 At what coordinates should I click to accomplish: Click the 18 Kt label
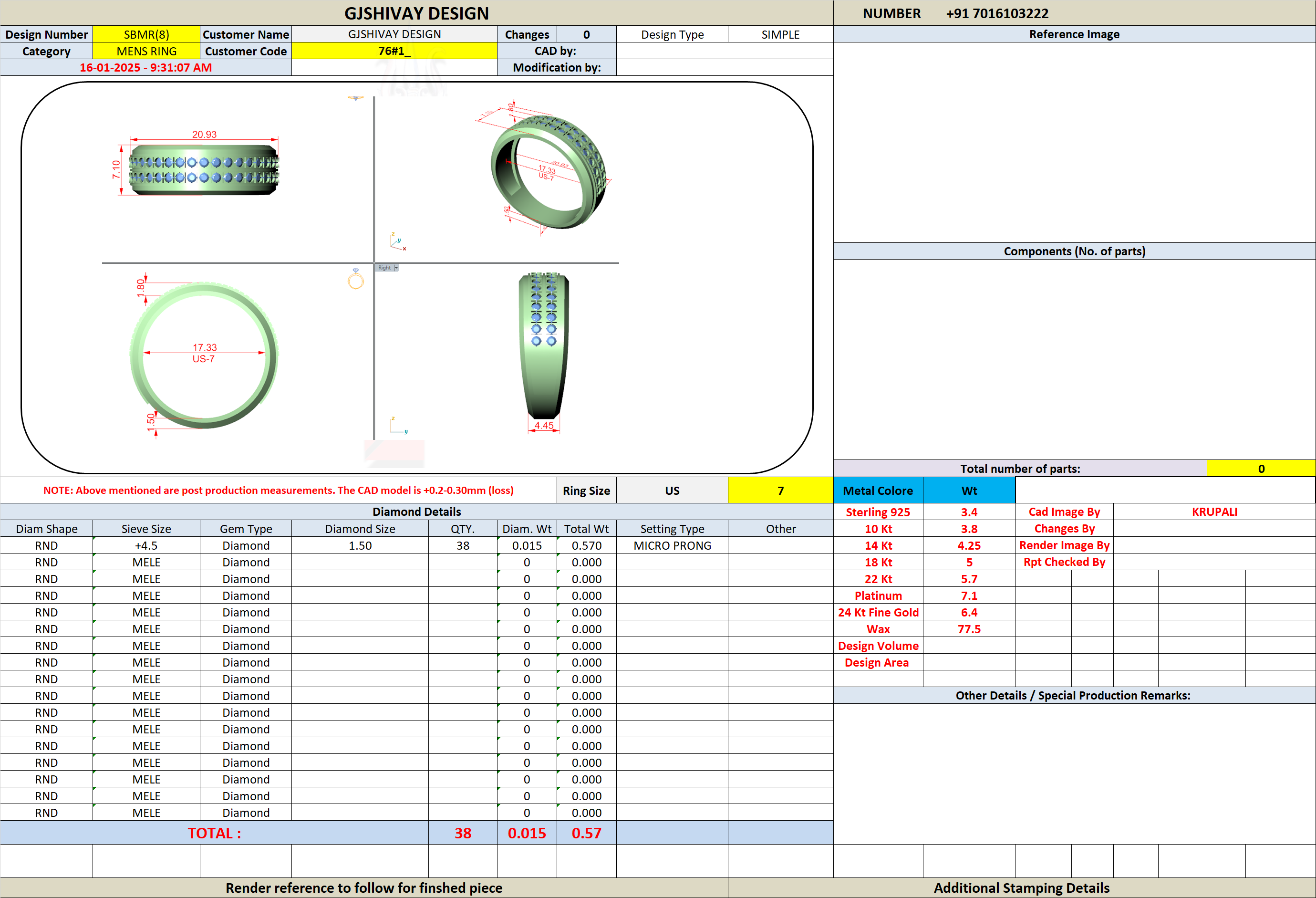(x=878, y=562)
